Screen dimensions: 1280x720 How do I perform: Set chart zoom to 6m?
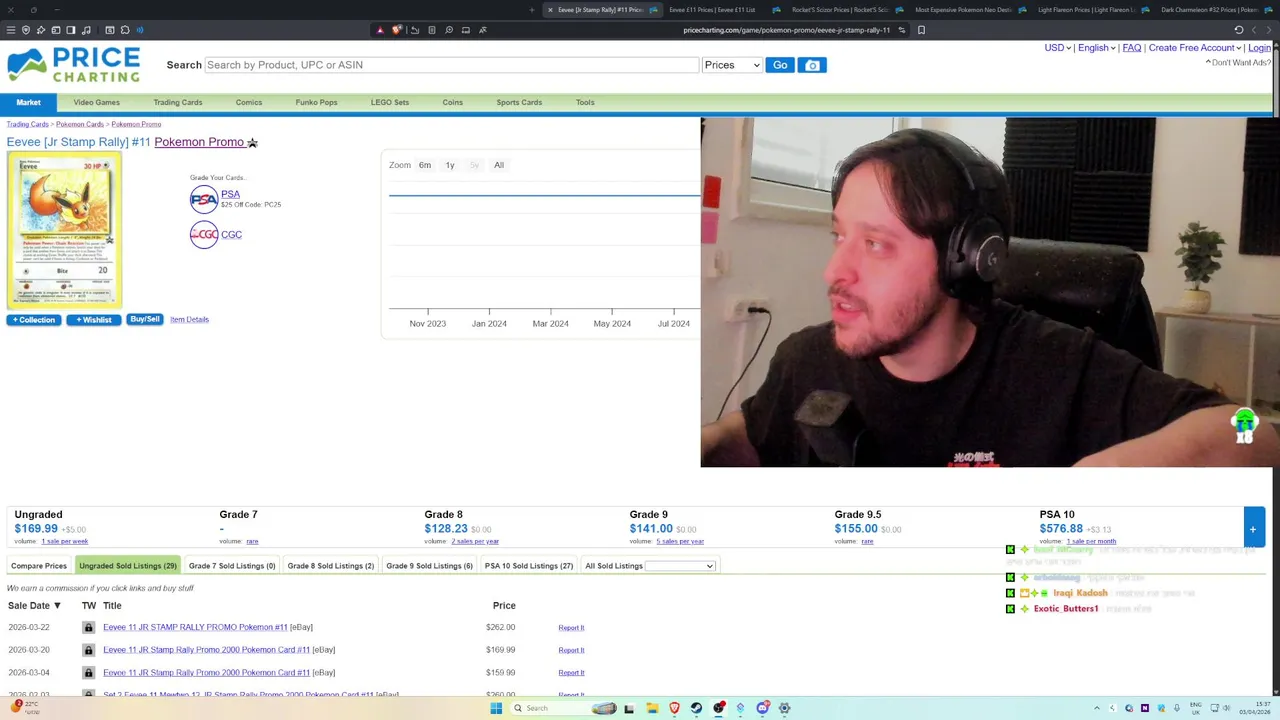coord(425,165)
